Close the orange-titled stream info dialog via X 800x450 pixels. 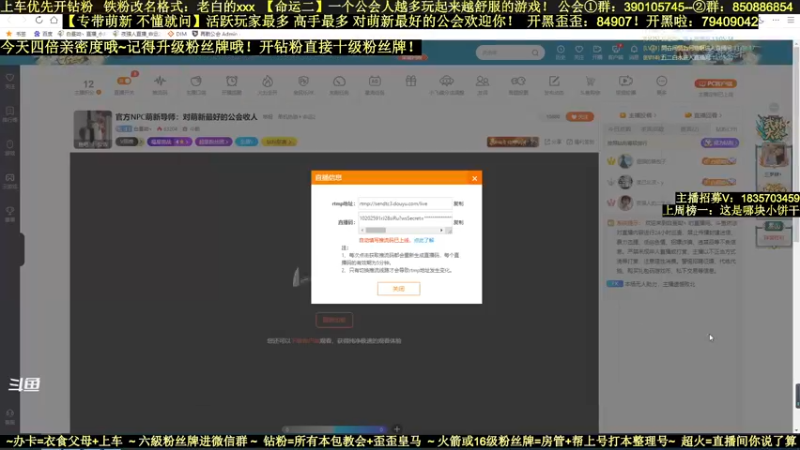474,178
